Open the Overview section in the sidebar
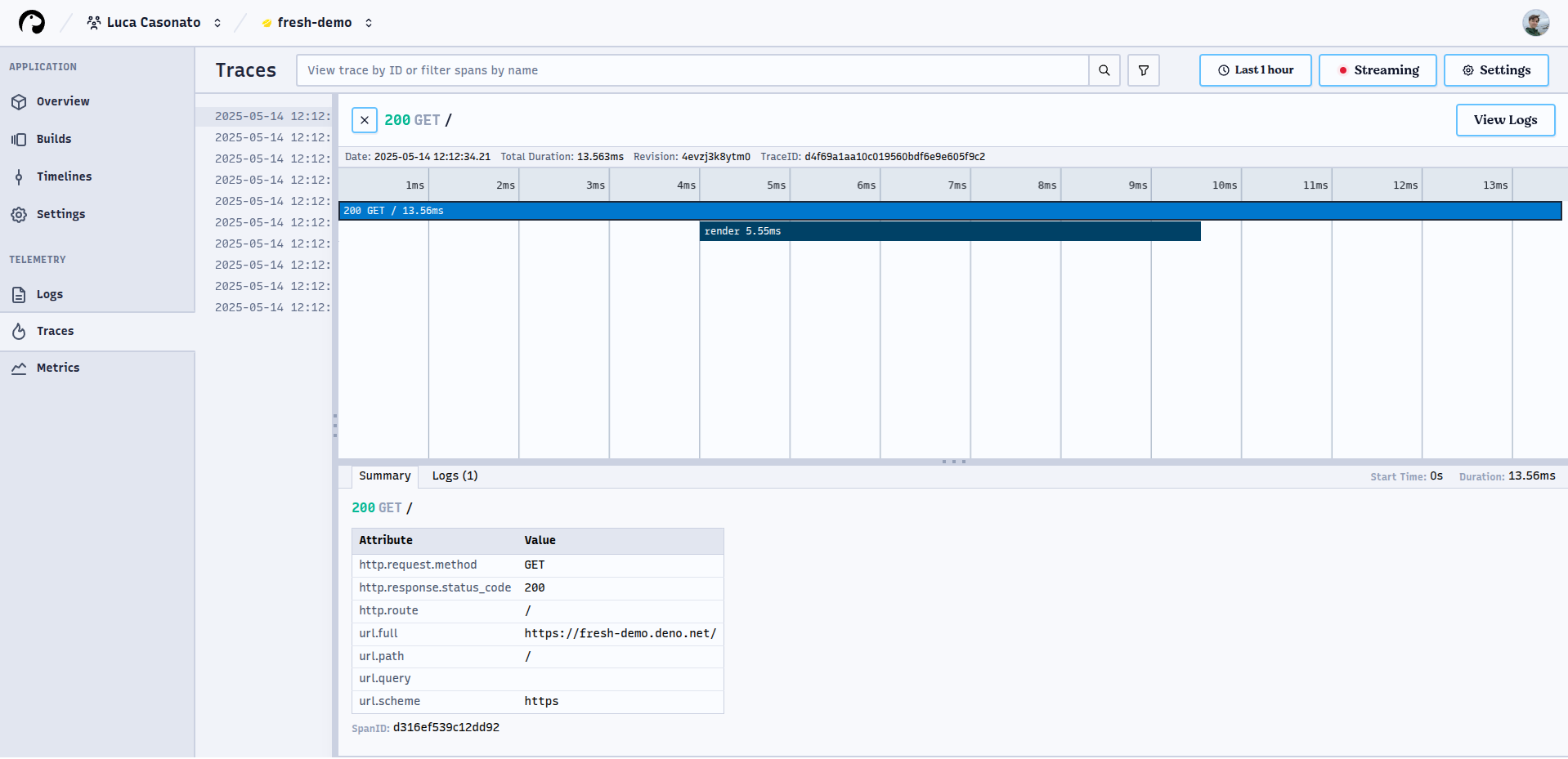 click(62, 101)
